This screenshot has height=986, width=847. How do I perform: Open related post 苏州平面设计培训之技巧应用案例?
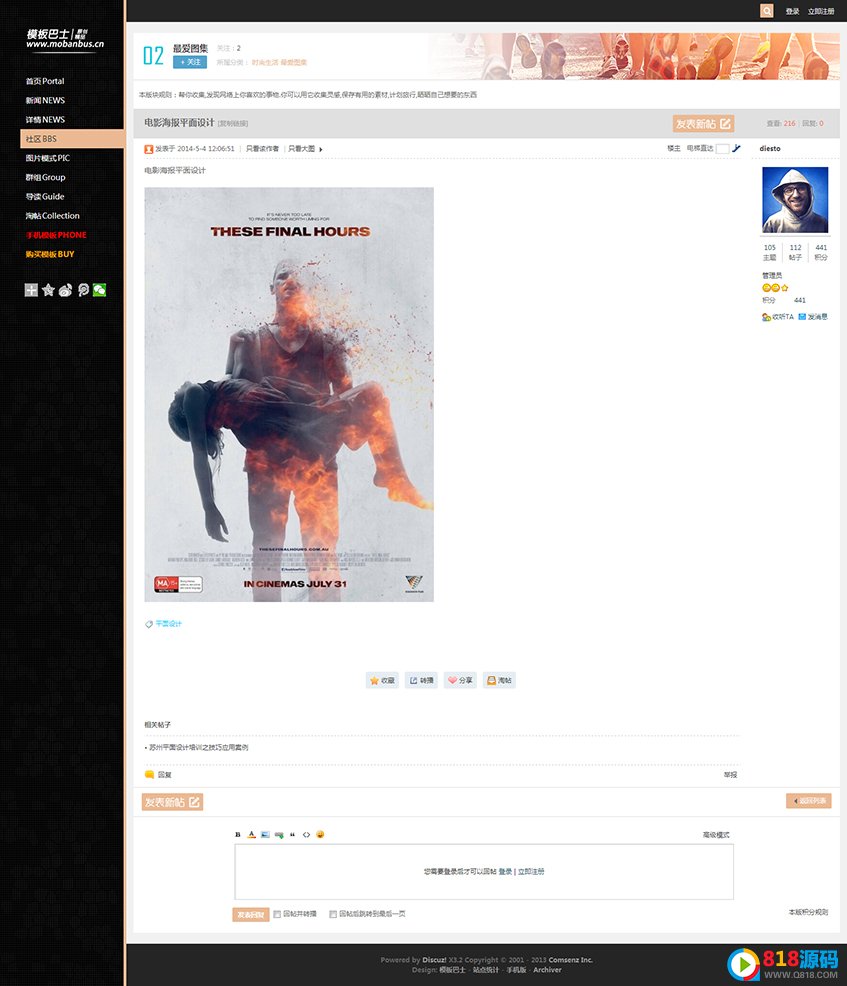199,748
